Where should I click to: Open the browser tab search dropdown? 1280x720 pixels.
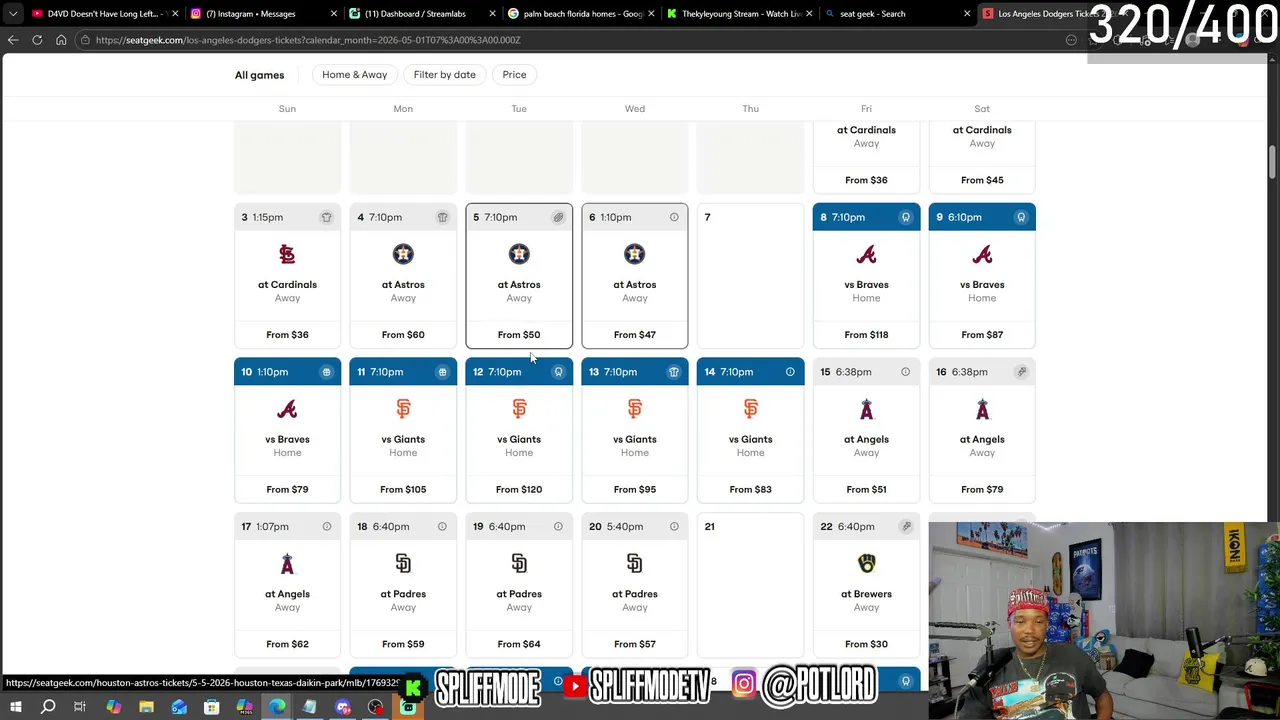(13, 14)
